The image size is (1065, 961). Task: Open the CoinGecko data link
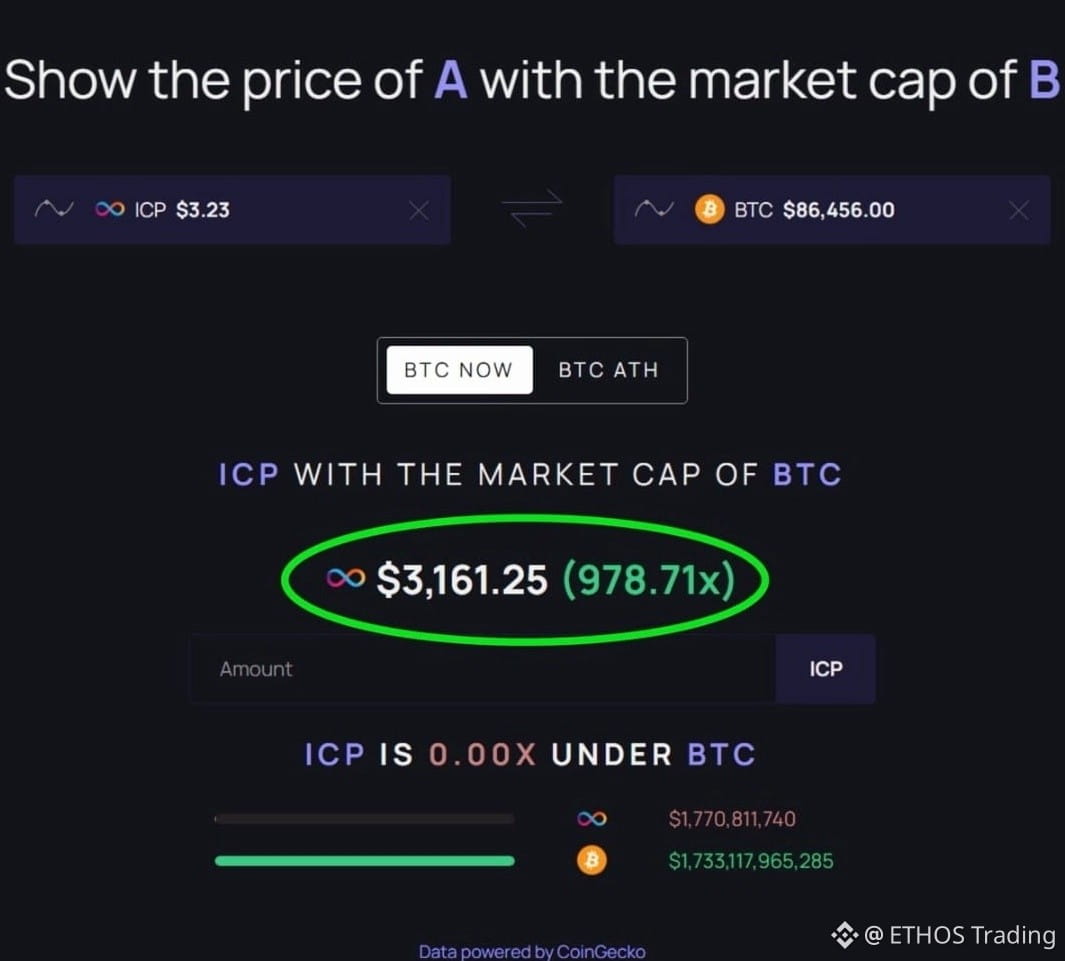(532, 951)
